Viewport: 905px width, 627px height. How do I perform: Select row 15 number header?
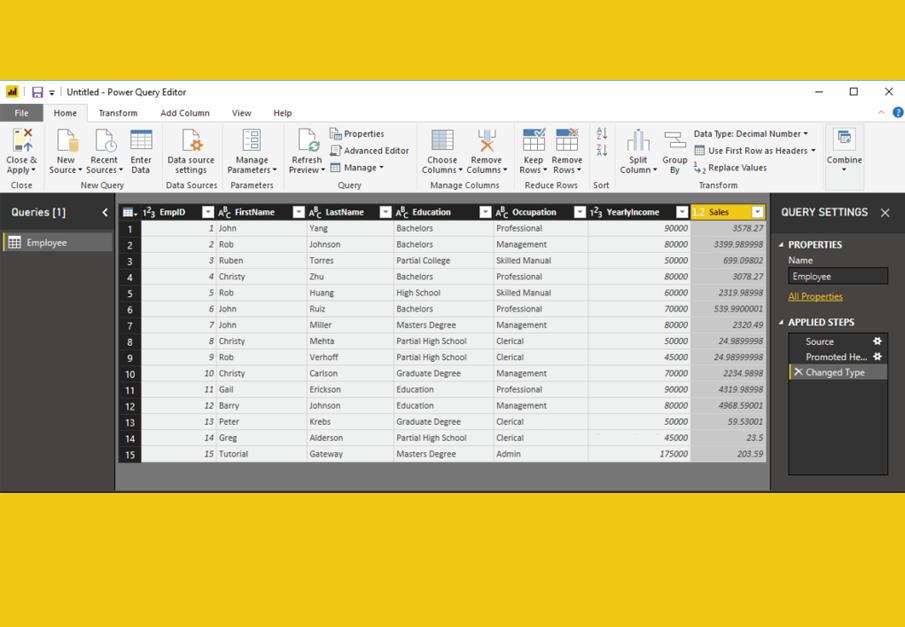[x=129, y=454]
